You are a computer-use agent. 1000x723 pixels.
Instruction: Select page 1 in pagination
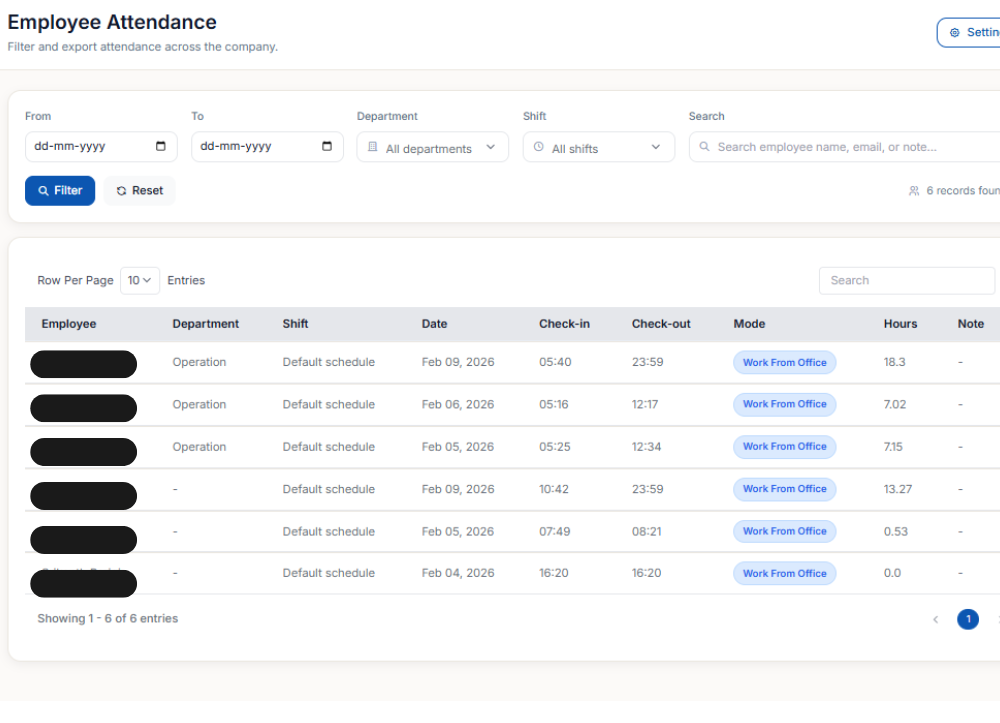coord(967,619)
